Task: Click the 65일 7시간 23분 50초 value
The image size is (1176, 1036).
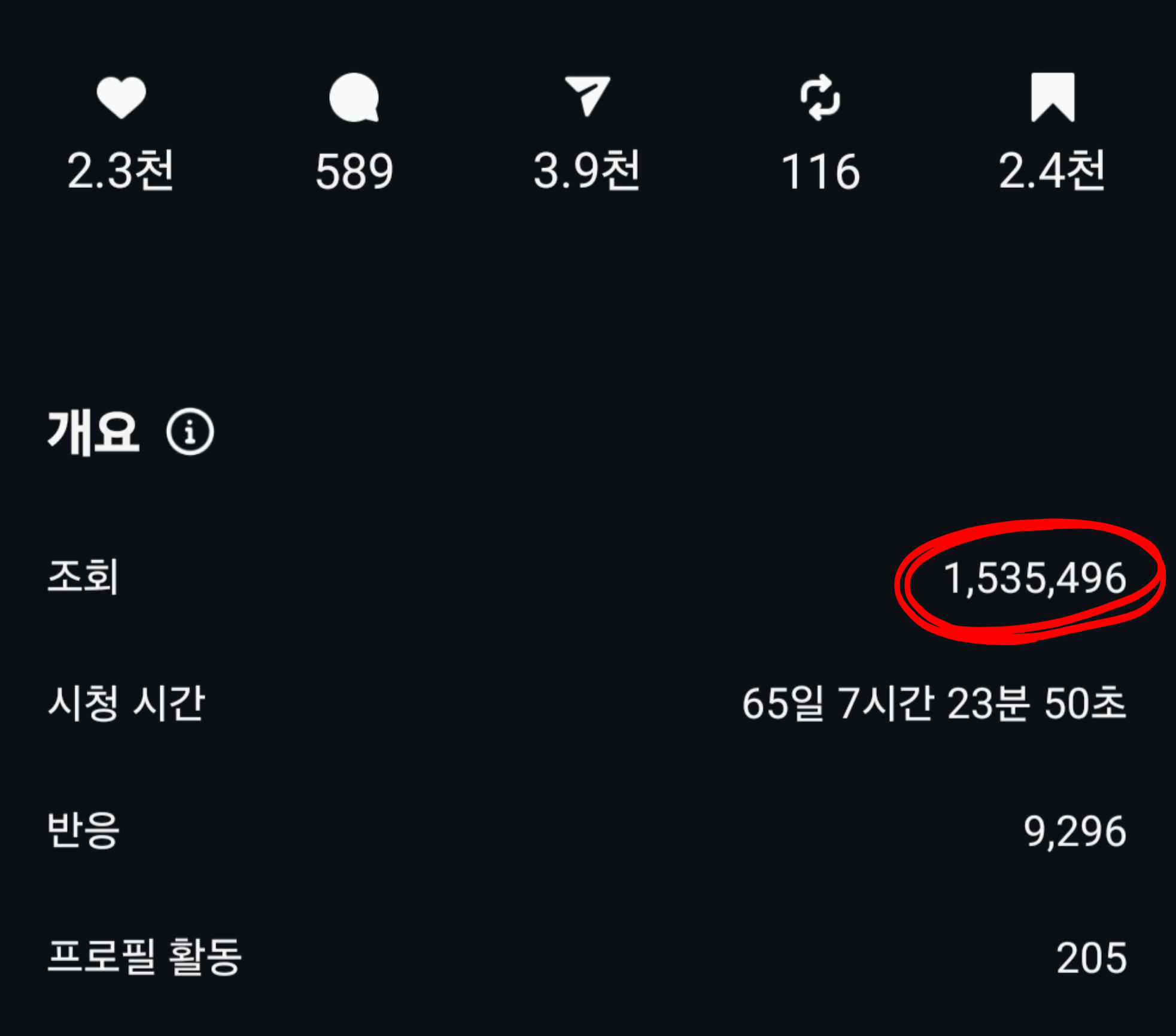Action: point(934,703)
